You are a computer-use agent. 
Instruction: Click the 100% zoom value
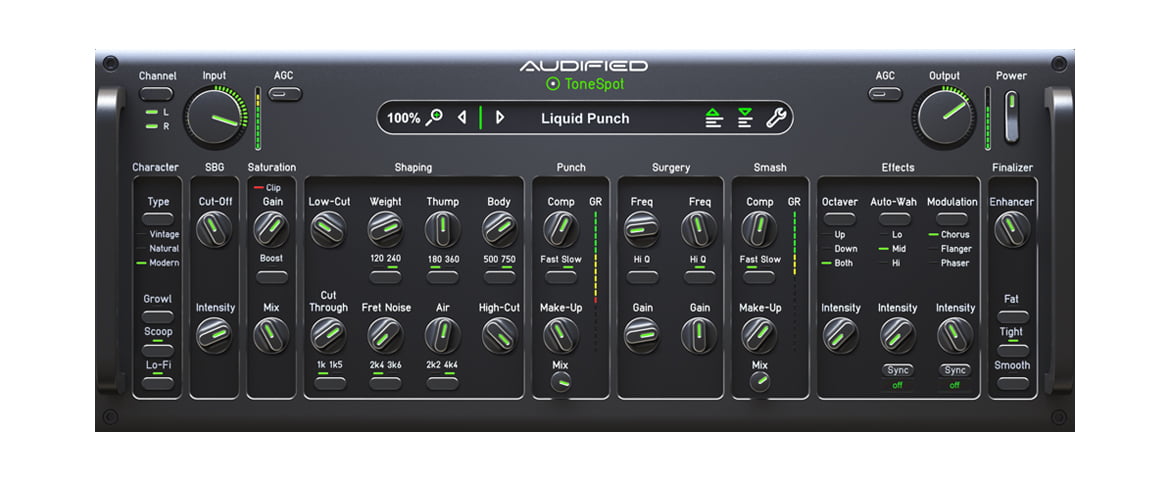point(403,118)
